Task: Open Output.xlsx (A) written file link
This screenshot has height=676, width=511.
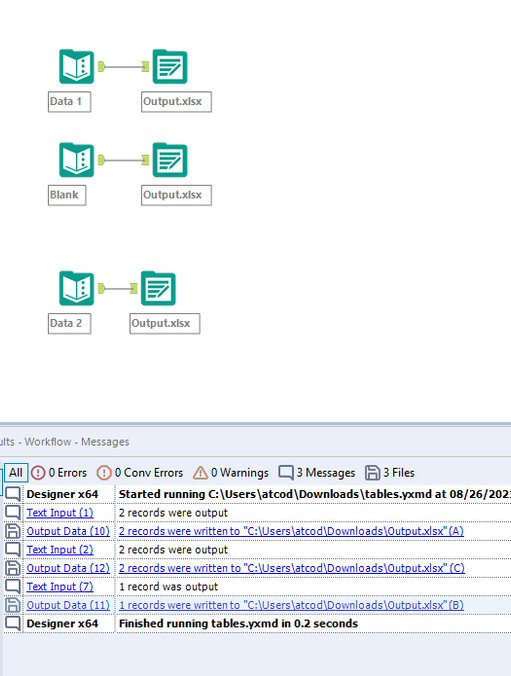Action: (292, 531)
